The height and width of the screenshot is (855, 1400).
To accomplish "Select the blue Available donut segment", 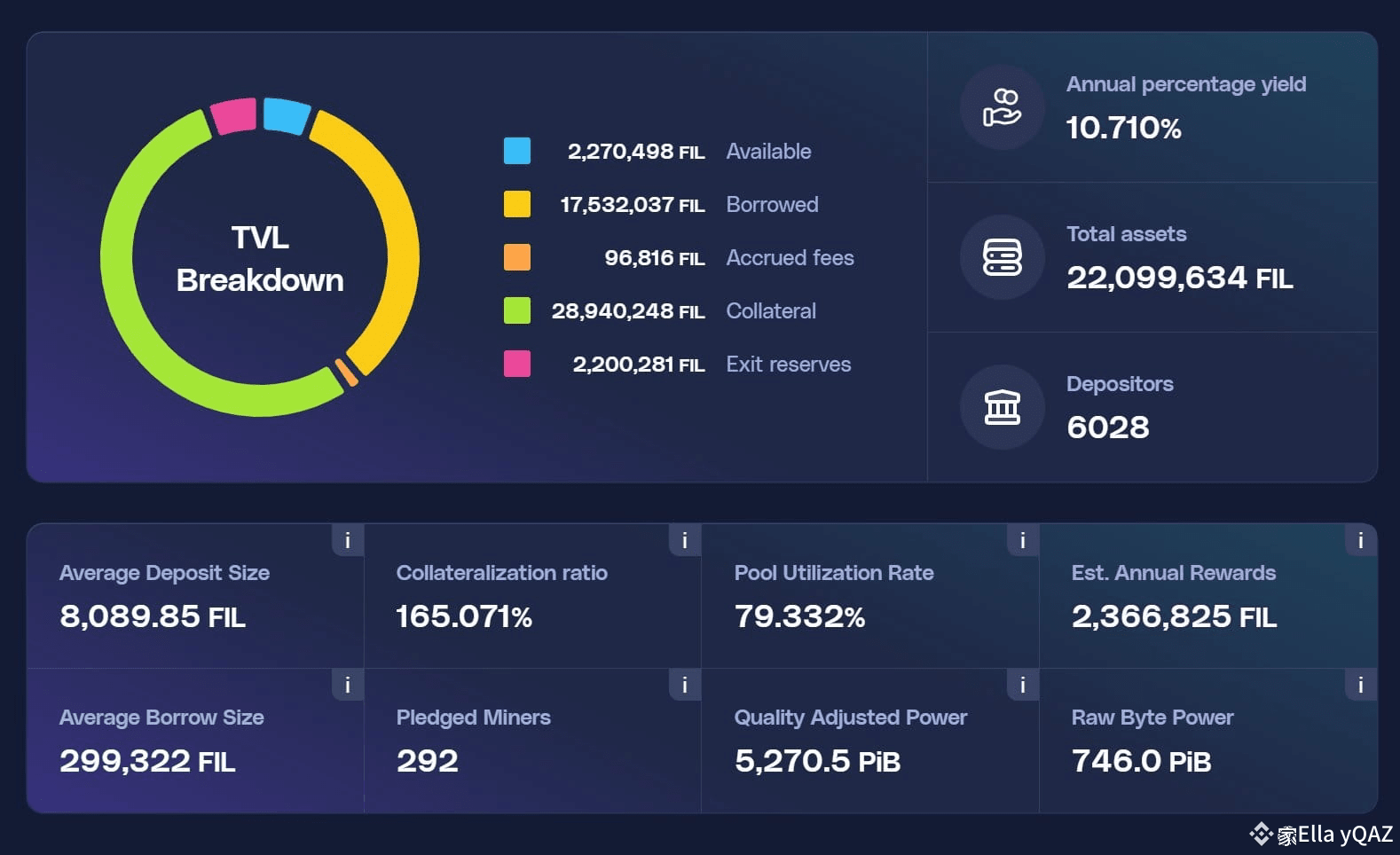I will click(286, 116).
